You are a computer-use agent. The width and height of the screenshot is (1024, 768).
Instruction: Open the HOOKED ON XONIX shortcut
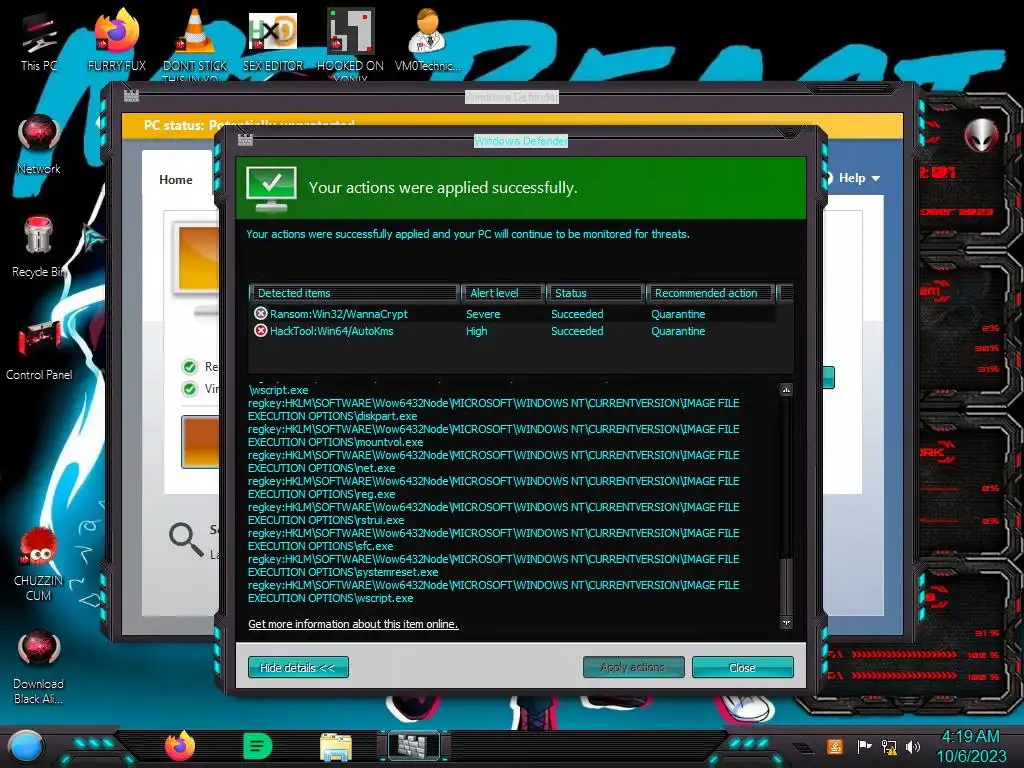[350, 42]
